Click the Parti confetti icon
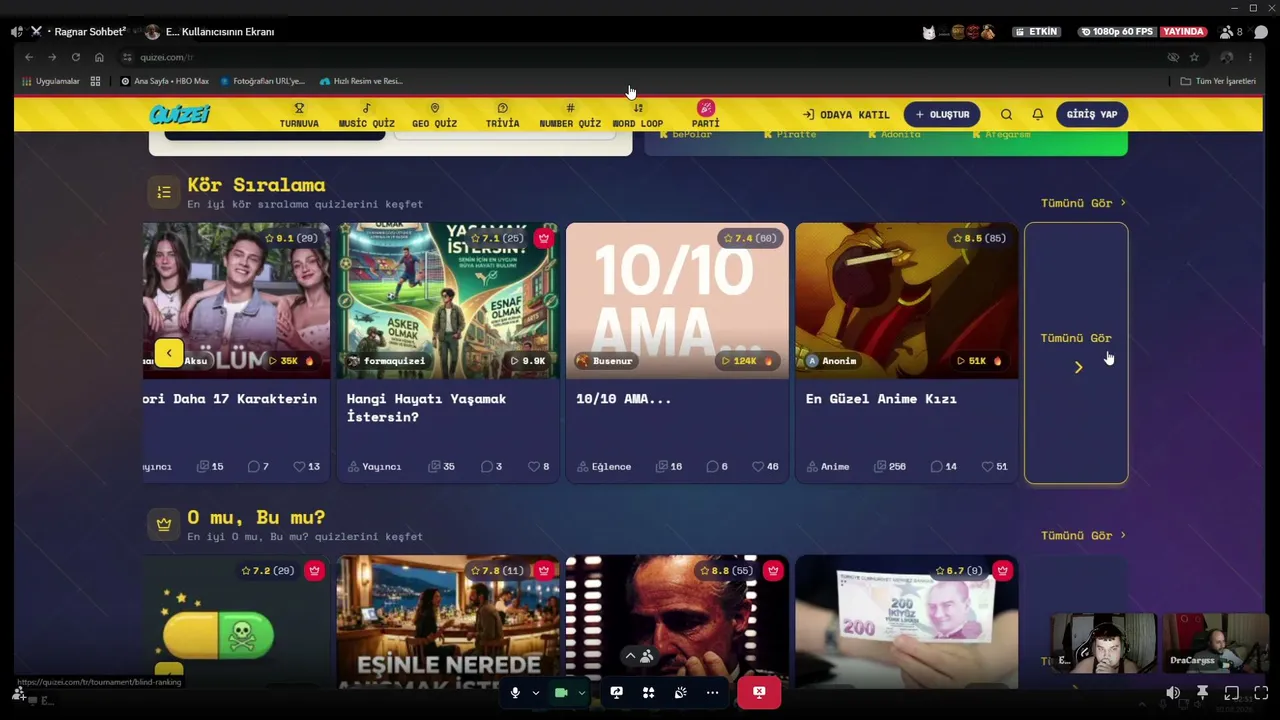This screenshot has width=1280, height=720. (x=705, y=108)
